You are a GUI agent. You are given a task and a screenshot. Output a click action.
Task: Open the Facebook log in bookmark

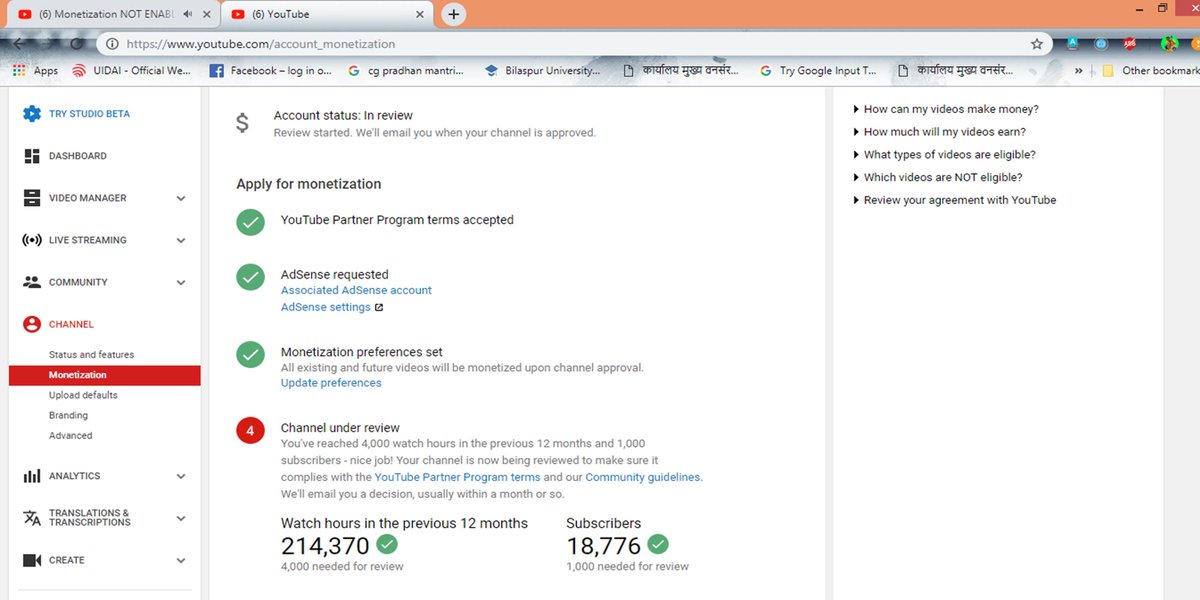[270, 71]
